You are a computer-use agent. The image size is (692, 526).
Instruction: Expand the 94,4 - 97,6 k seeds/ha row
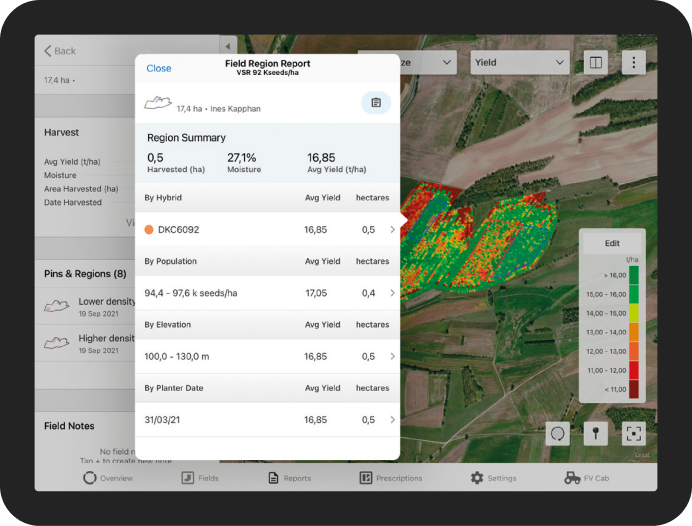[392, 293]
